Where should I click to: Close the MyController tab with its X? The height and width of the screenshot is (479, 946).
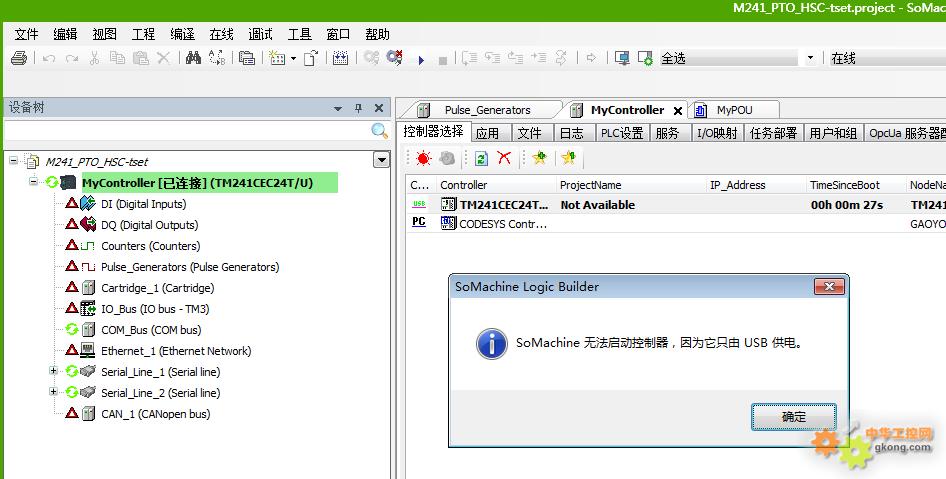[x=678, y=110]
